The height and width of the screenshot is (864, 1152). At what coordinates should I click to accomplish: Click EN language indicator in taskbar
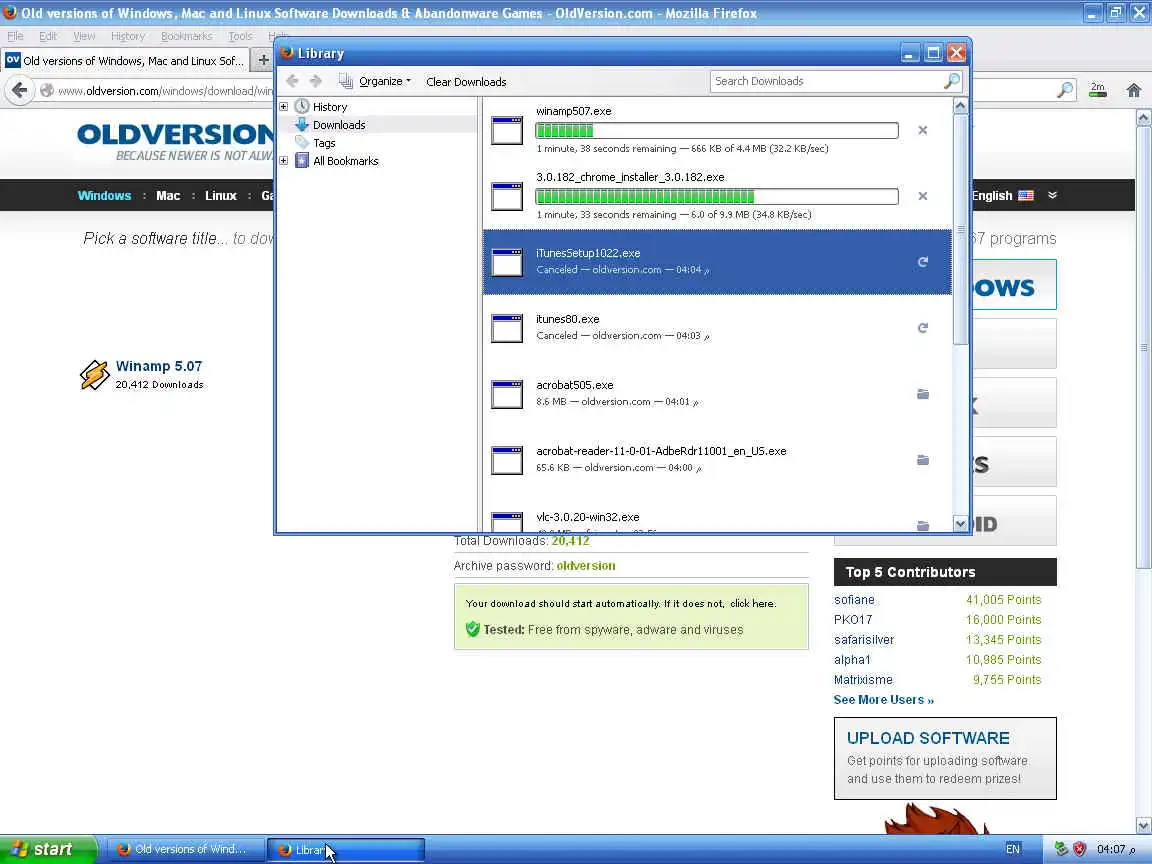pos(1012,849)
